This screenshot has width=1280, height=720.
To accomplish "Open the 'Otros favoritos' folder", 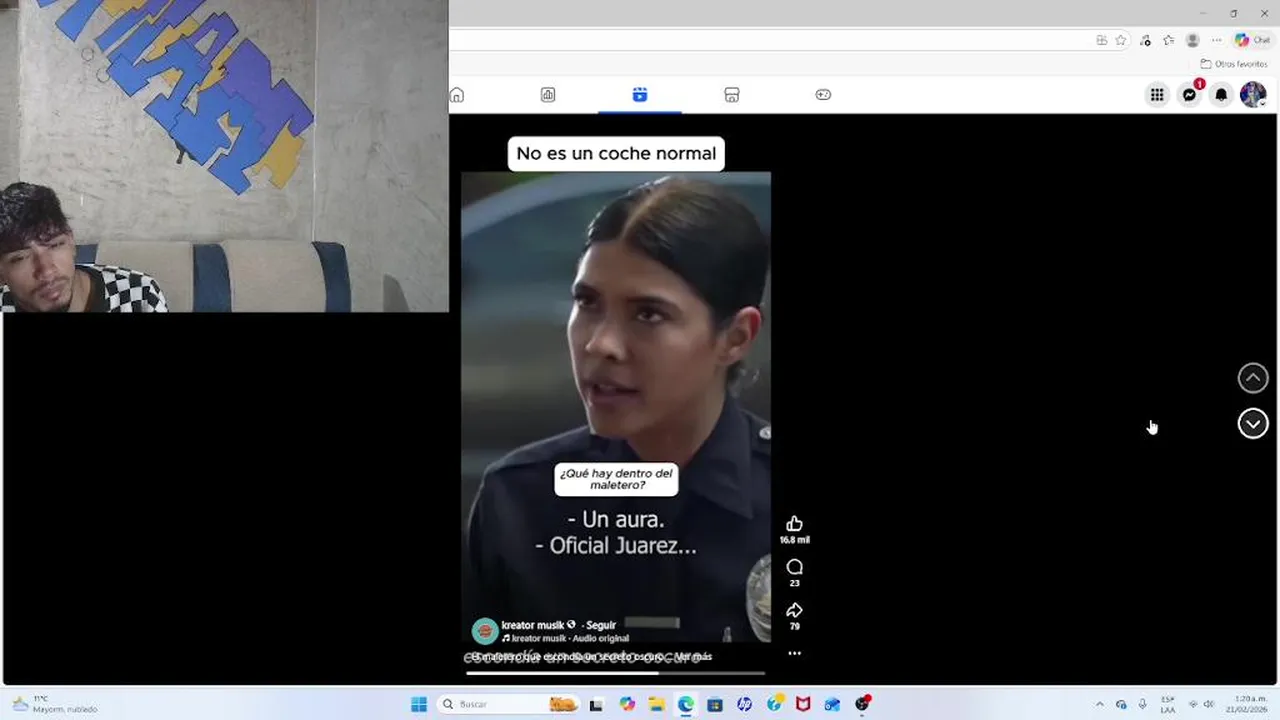I will [x=1234, y=64].
